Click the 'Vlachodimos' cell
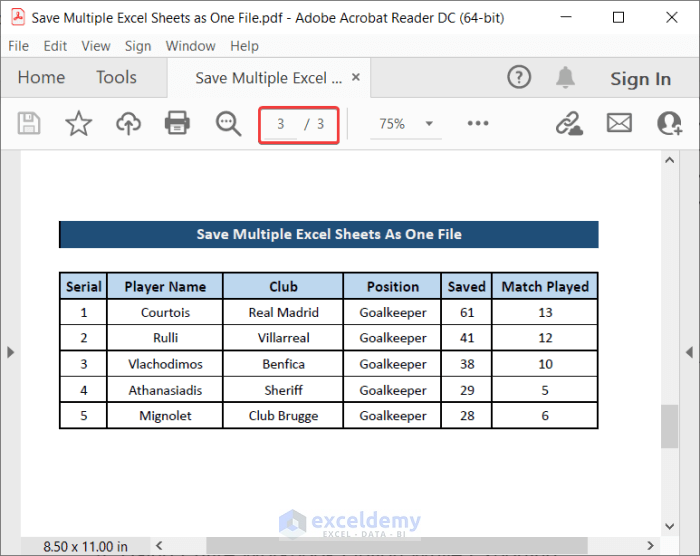The image size is (700, 556). pos(165,364)
